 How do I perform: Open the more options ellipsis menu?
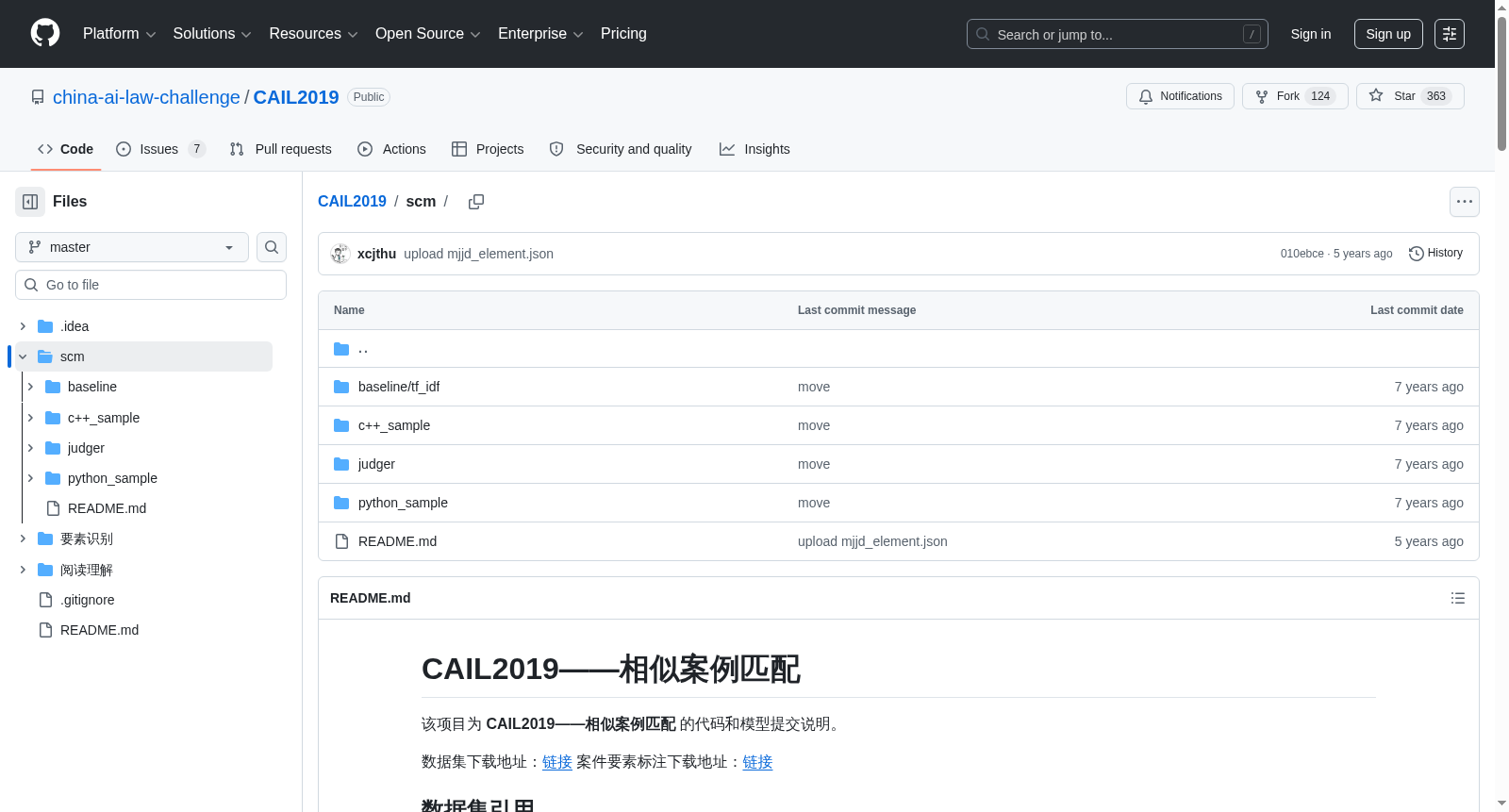[x=1465, y=202]
